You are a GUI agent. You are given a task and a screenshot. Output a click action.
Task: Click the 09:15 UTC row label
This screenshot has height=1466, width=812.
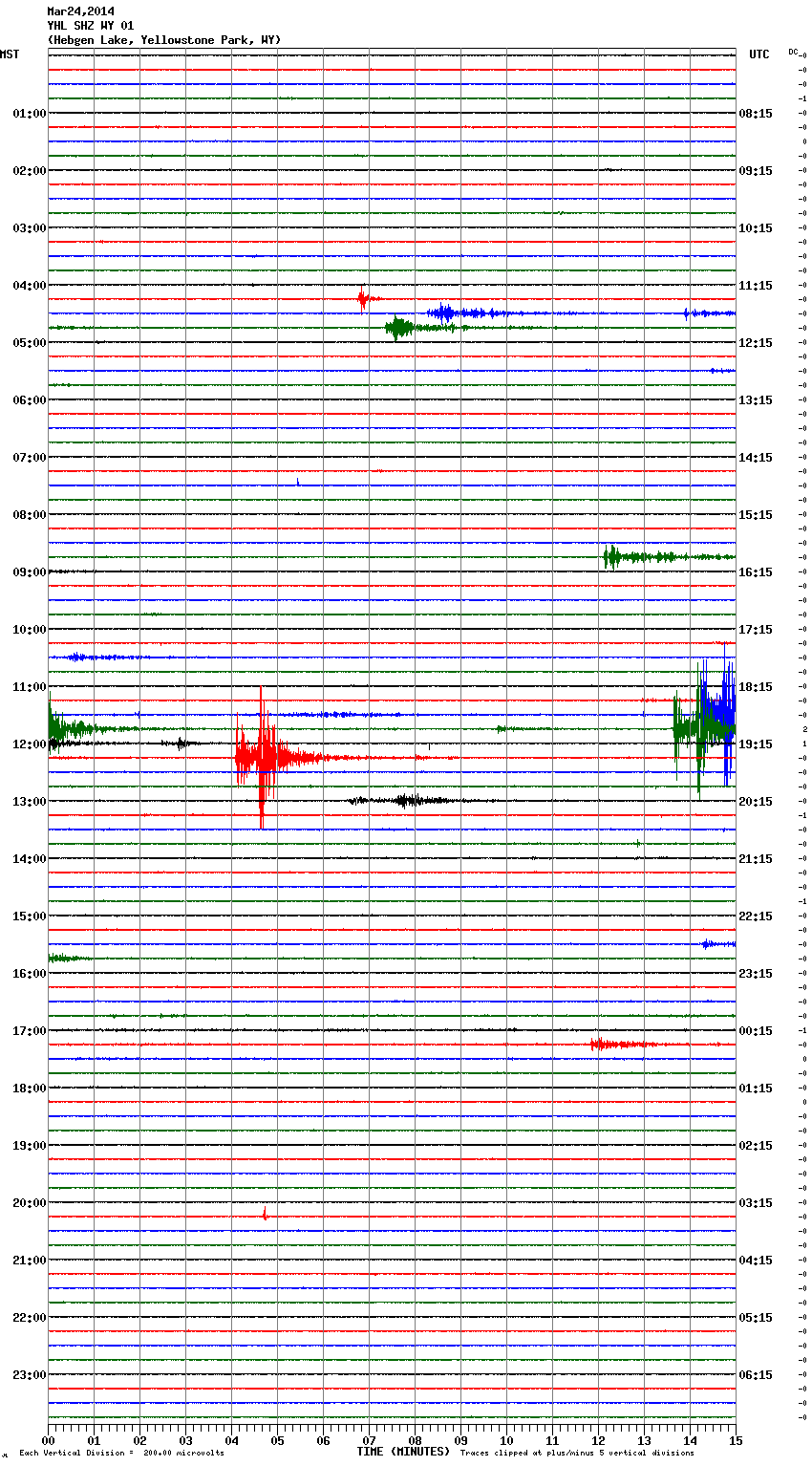point(756,171)
